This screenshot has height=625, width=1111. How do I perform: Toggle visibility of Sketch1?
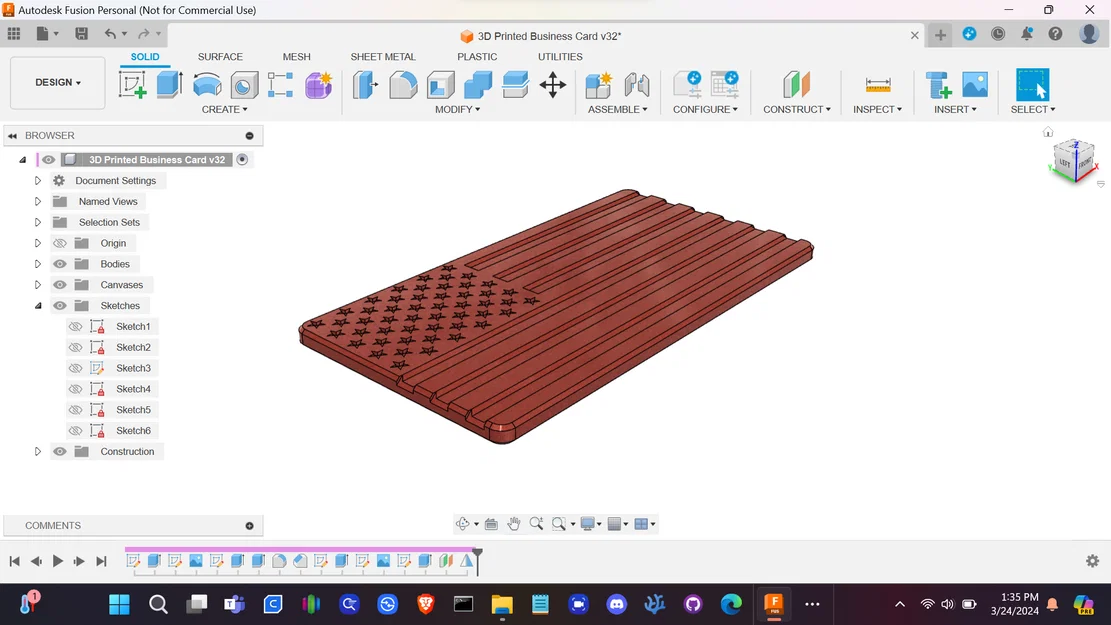[x=75, y=327]
